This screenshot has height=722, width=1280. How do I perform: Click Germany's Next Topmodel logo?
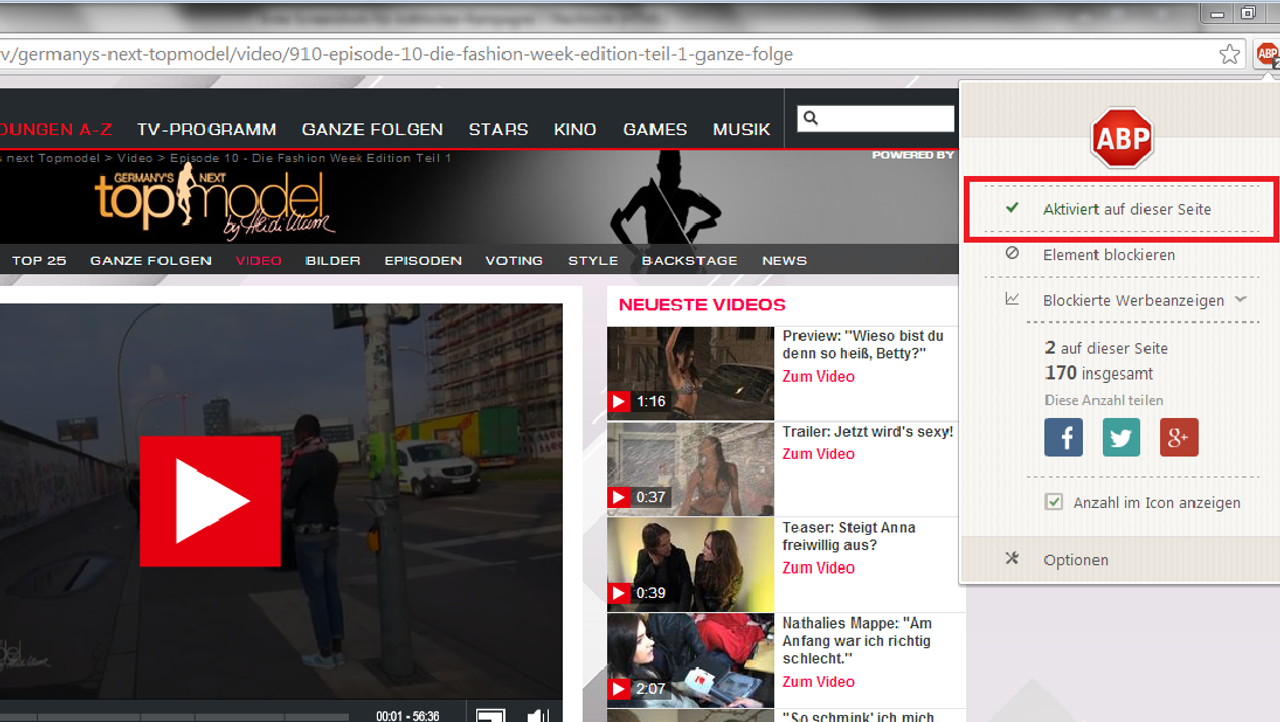[x=215, y=203]
